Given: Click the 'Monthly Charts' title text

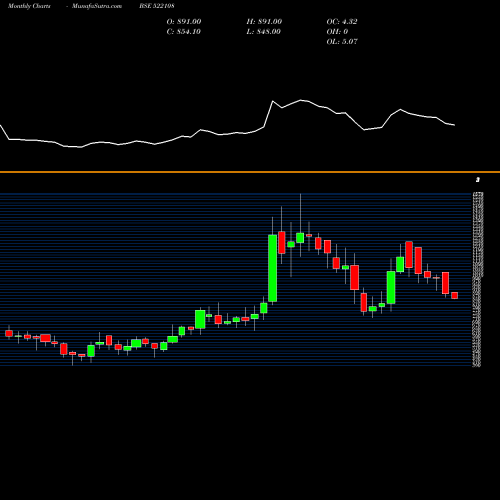Looking at the screenshot, I should [x=29, y=6].
